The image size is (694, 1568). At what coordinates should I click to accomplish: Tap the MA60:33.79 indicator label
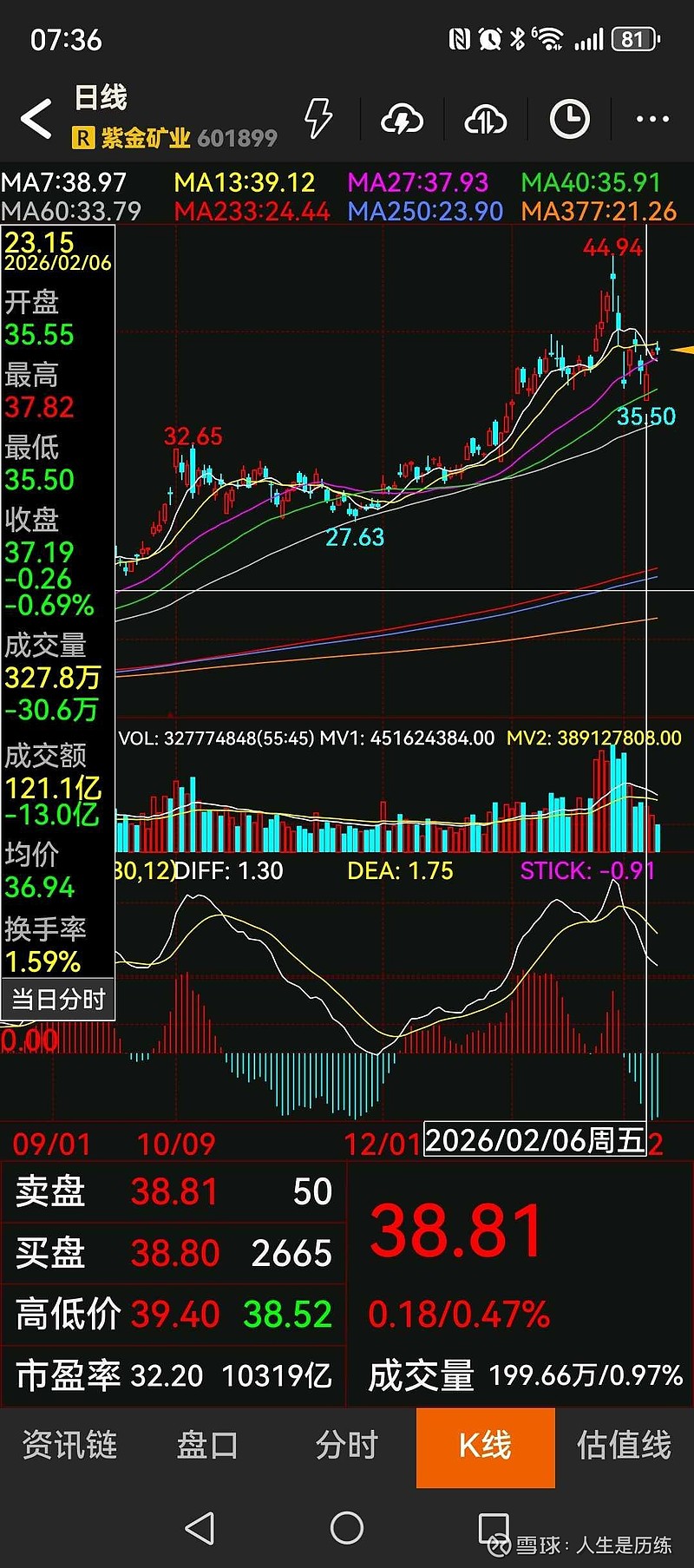[71, 211]
